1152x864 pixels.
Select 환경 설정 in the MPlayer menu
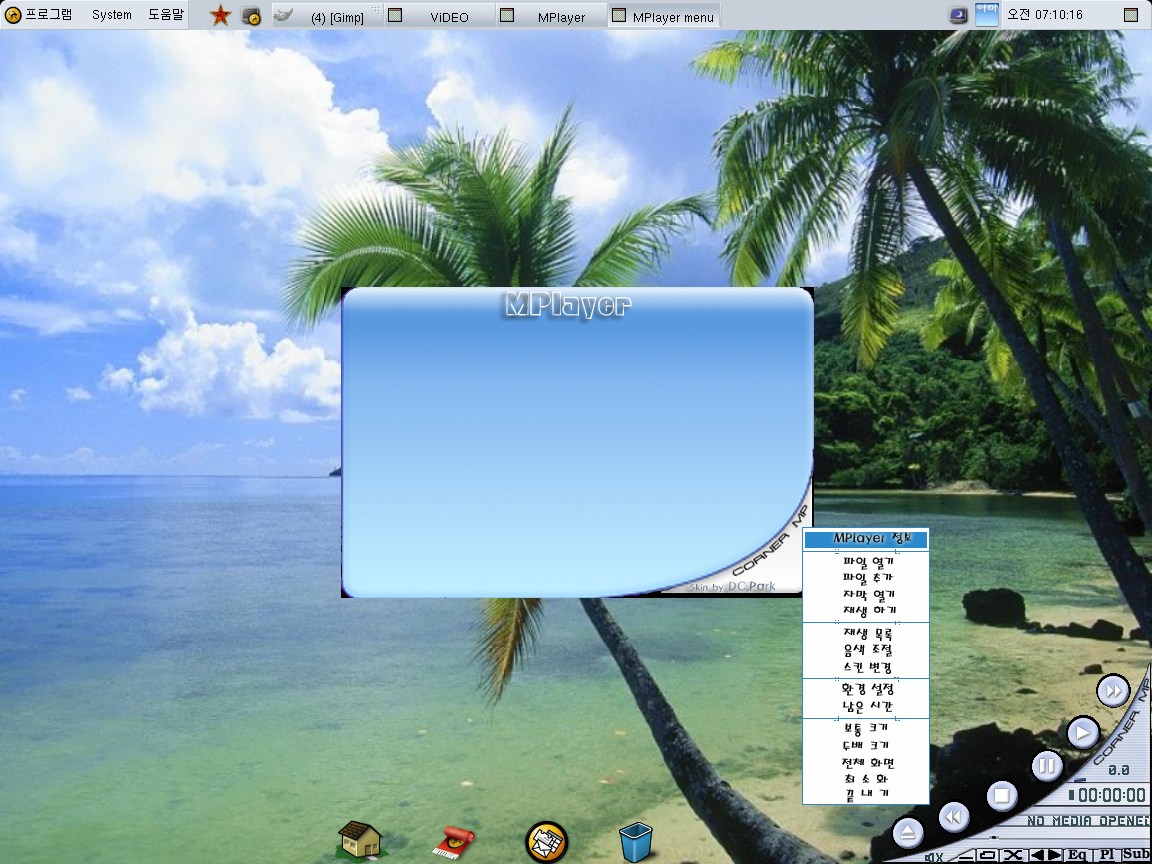tap(867, 689)
